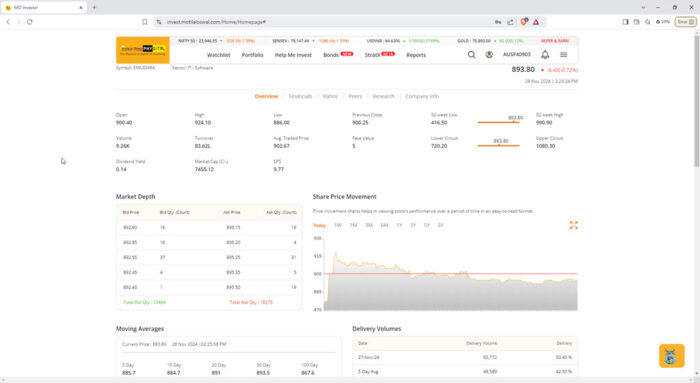The height and width of the screenshot is (383, 700).
Task: Click the Motilal Oswal logo
Action: point(143,50)
